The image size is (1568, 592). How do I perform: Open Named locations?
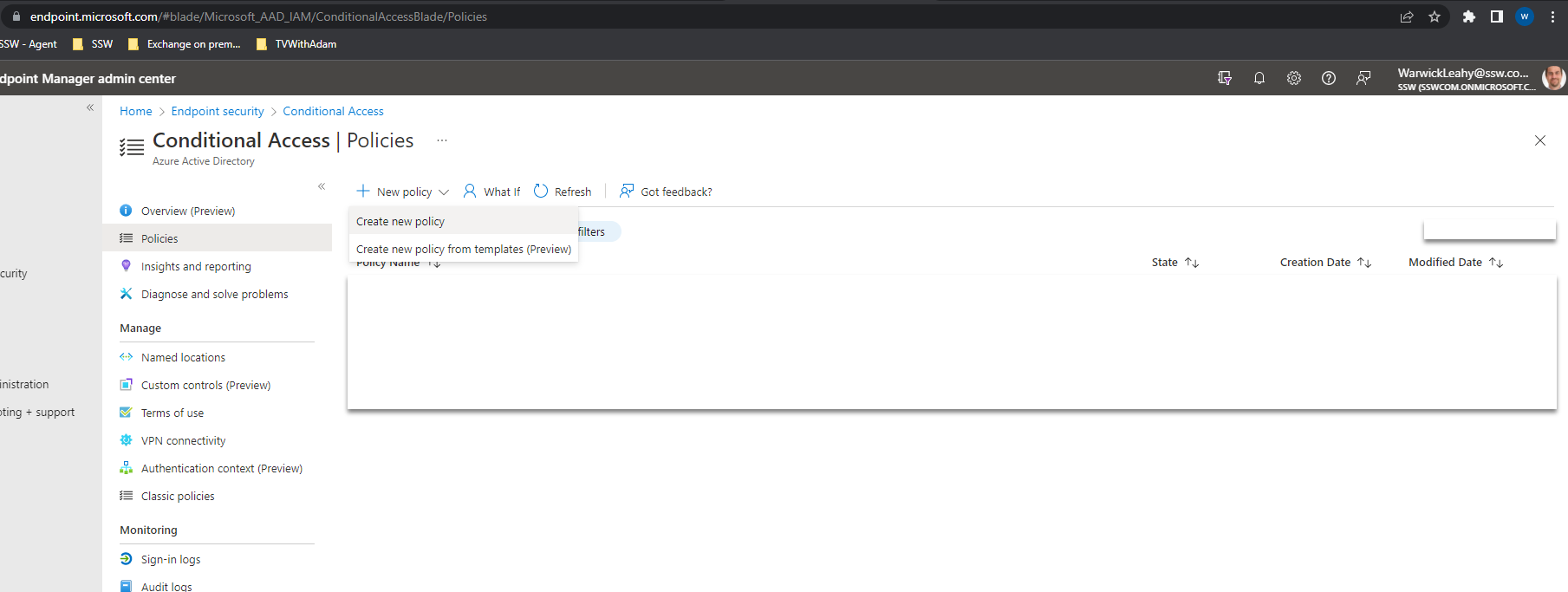[183, 357]
